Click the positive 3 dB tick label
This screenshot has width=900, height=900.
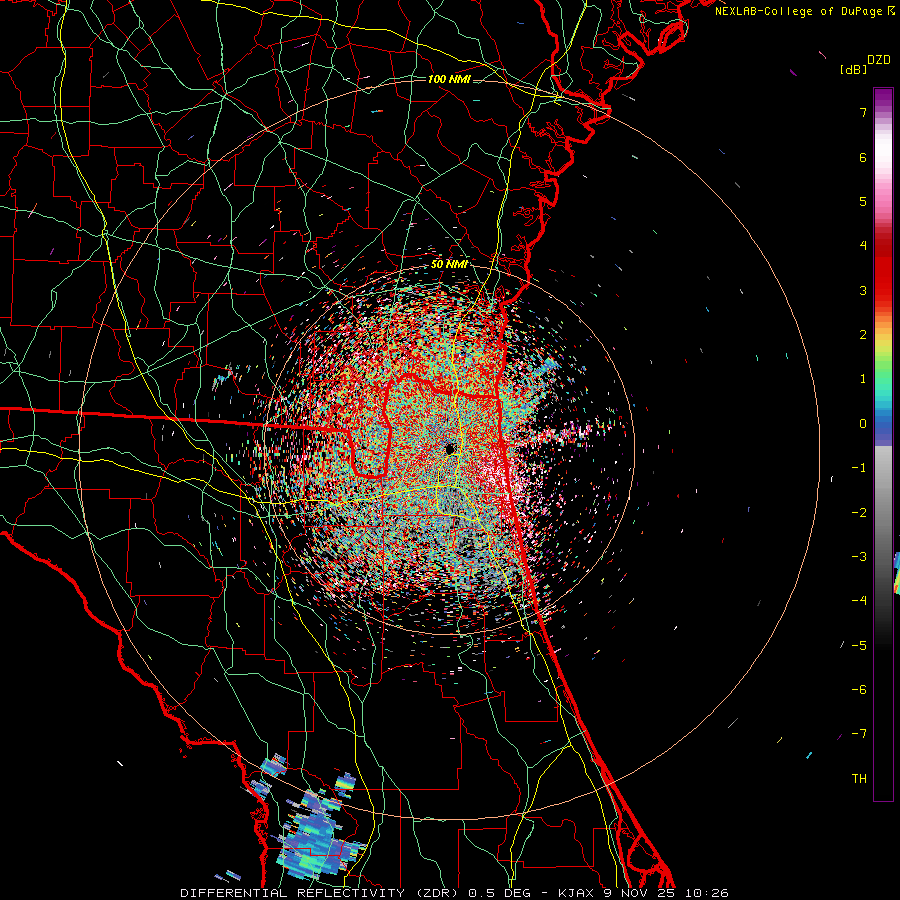pyautogui.click(x=863, y=290)
